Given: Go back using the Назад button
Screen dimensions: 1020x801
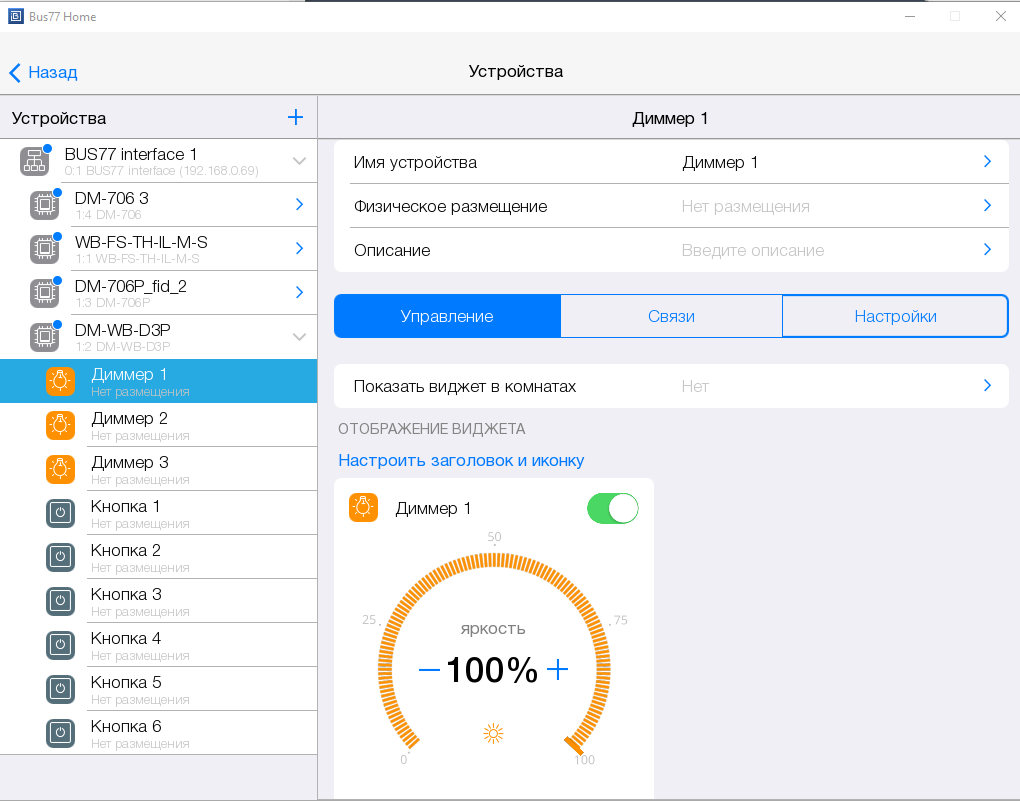Looking at the screenshot, I should (x=44, y=72).
